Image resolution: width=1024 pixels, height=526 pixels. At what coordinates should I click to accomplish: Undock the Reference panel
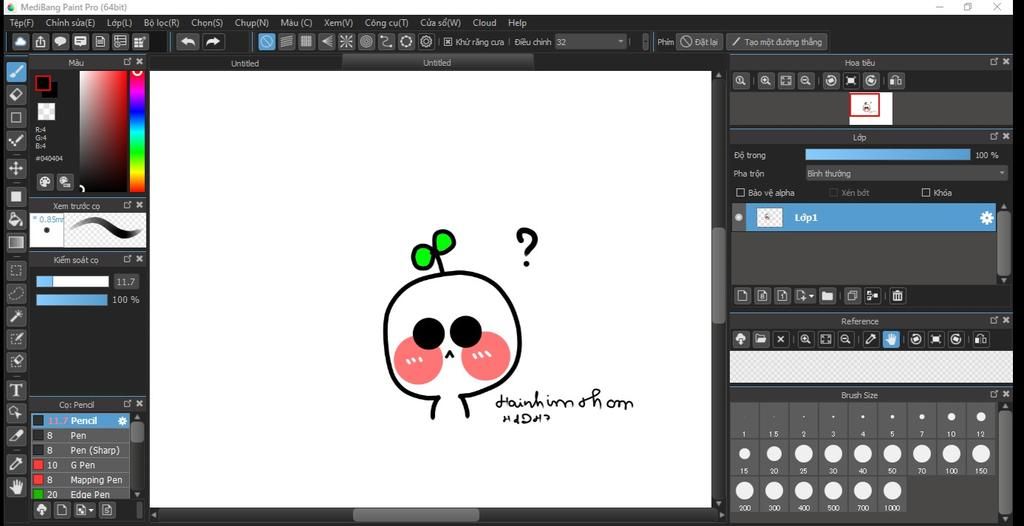click(994, 320)
